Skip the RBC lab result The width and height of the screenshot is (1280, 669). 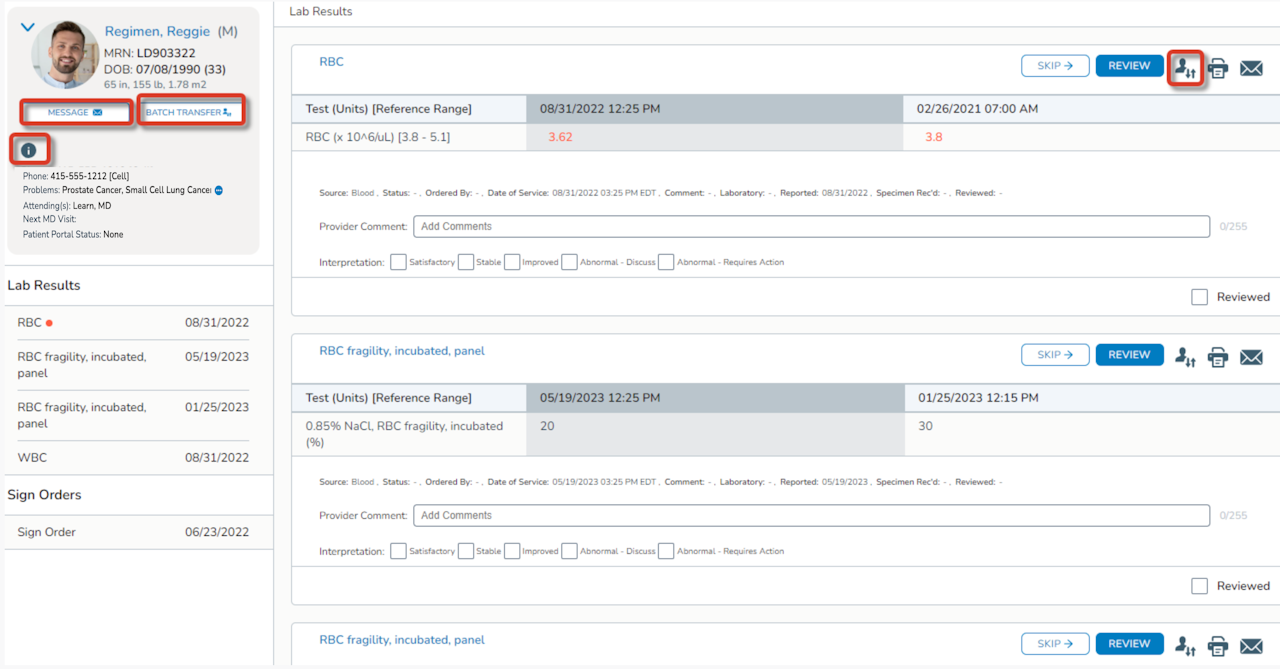tap(1055, 66)
